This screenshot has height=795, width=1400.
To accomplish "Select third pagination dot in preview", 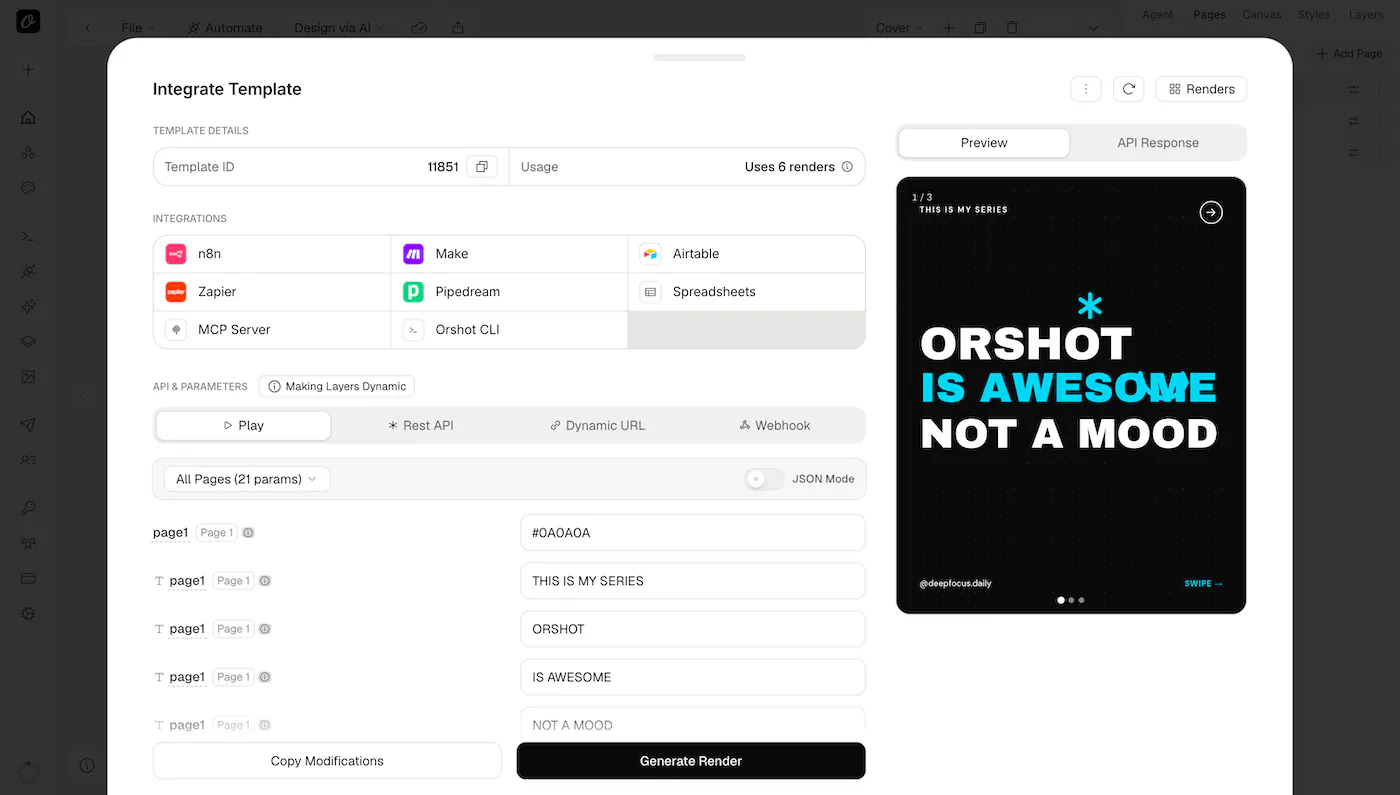I will [x=1081, y=600].
